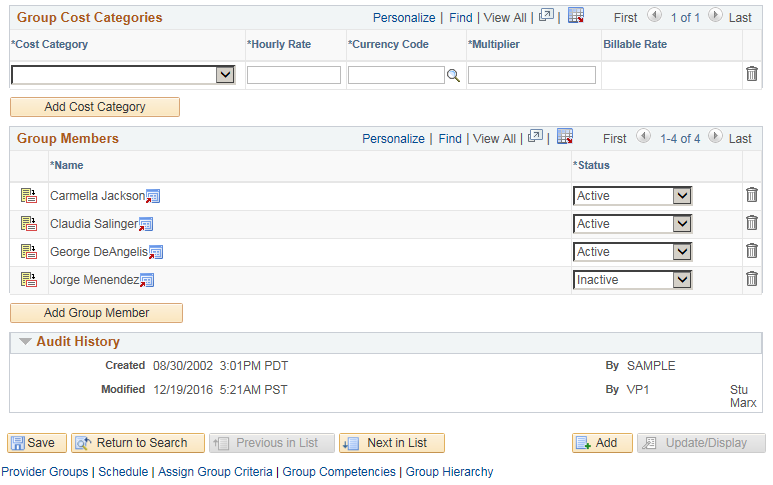Click the Return to Search button
The image size is (773, 485).
tap(138, 443)
